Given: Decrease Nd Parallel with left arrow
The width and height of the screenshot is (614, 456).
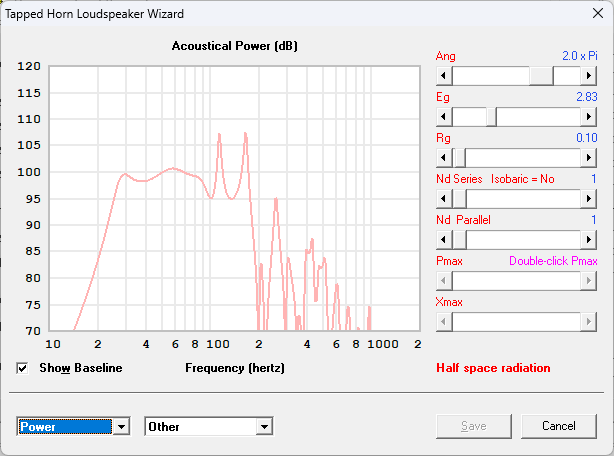Looking at the screenshot, I should [x=444, y=240].
